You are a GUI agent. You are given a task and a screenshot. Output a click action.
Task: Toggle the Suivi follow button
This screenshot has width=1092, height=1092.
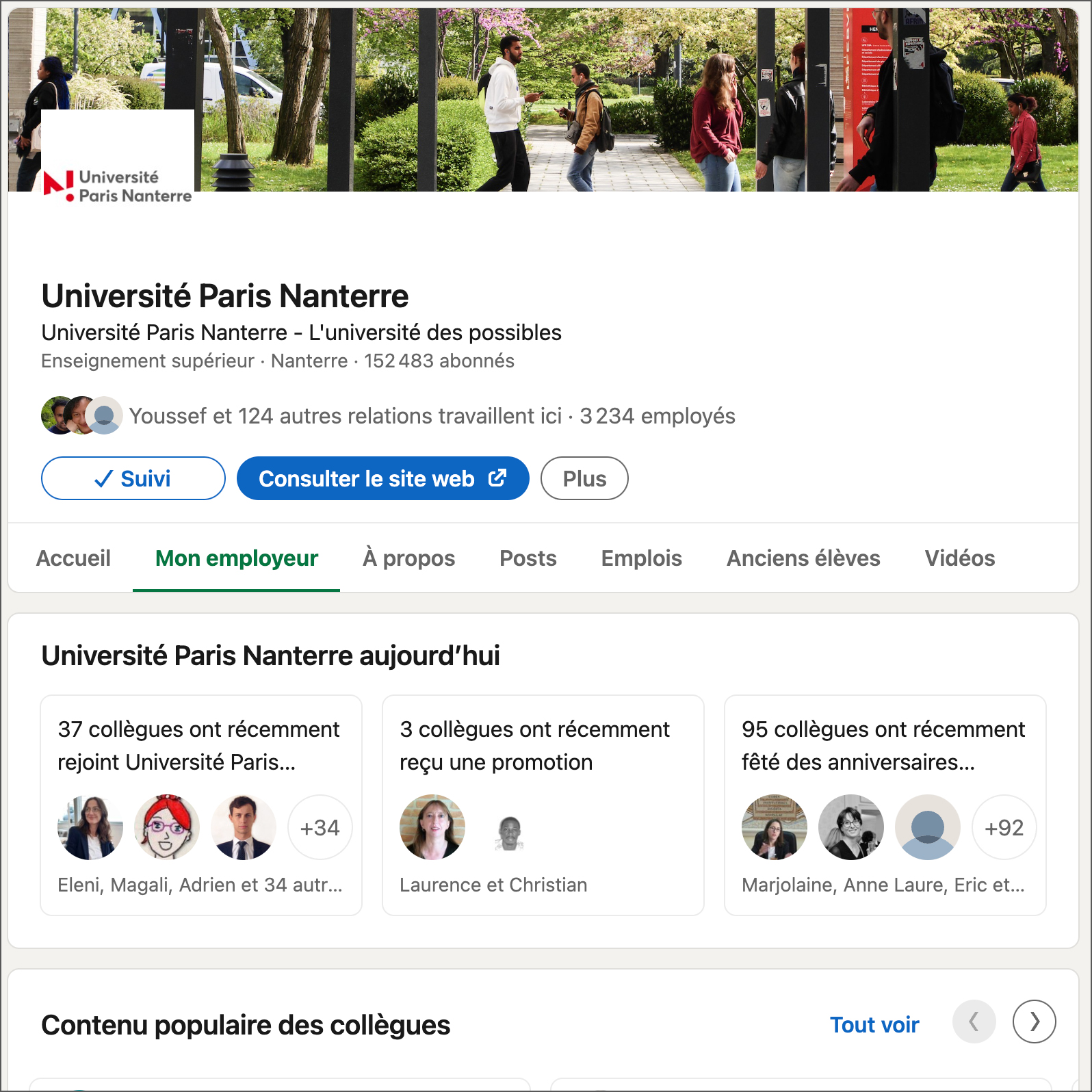tap(133, 478)
